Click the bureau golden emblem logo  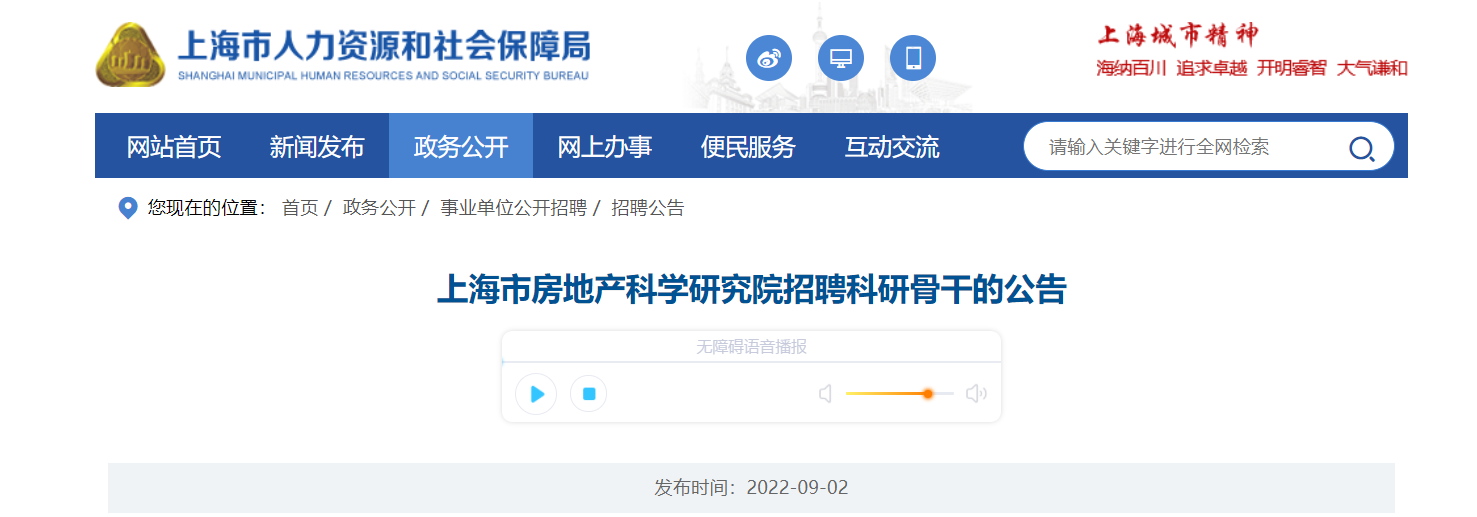(131, 55)
